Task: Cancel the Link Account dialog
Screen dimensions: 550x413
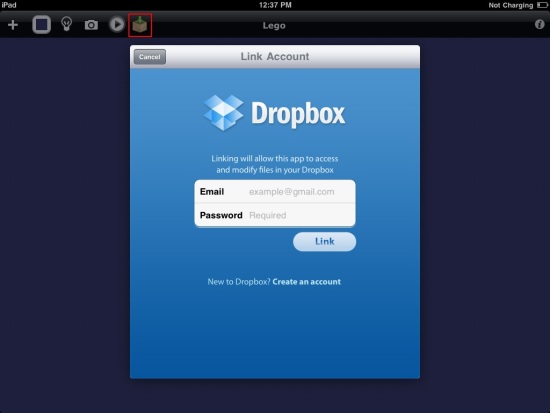Action: pyautogui.click(x=150, y=57)
